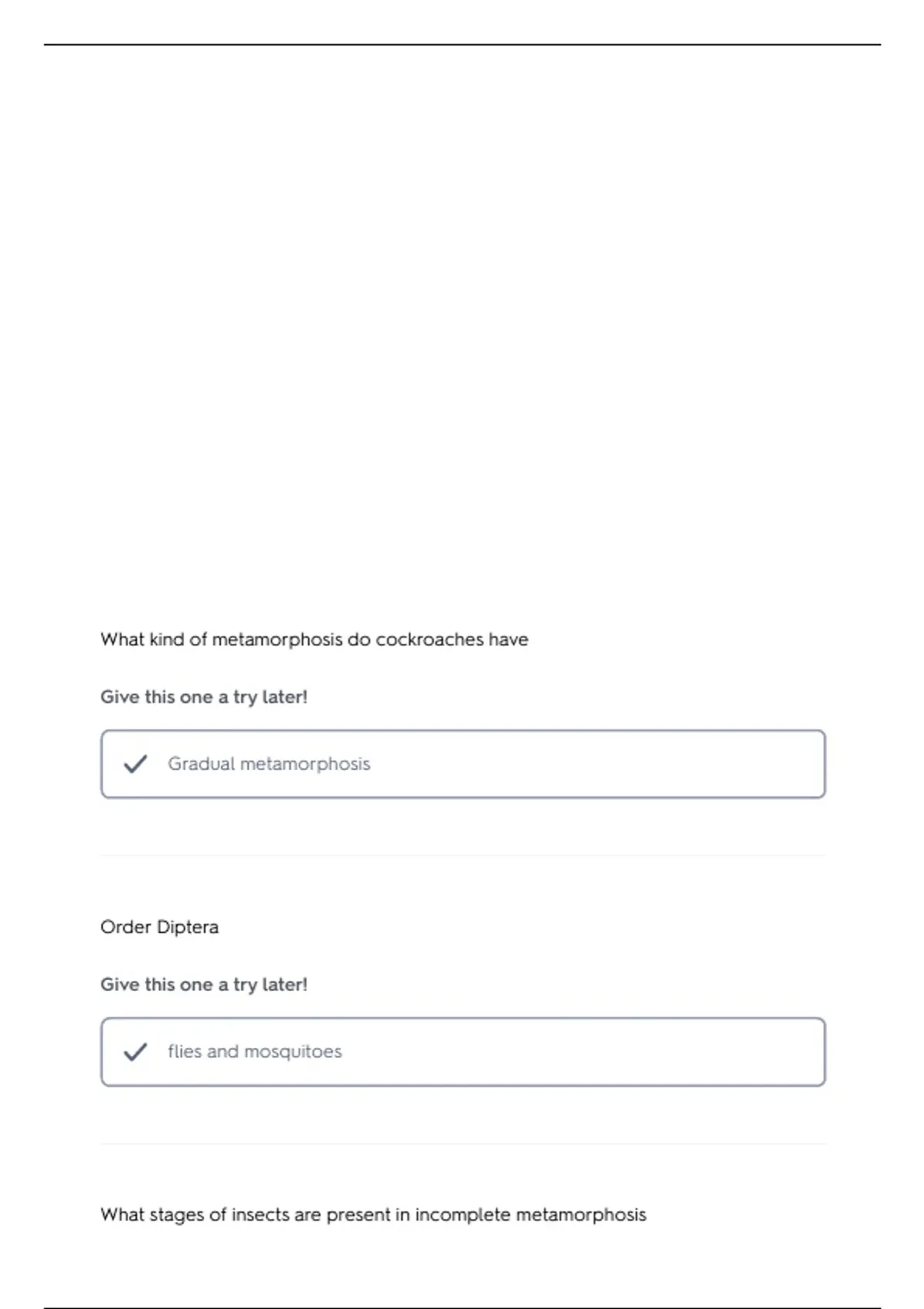Viewport: 924px width, 1309px height.
Task: Select the flies and mosquitoes answer box
Action: pos(463,1052)
